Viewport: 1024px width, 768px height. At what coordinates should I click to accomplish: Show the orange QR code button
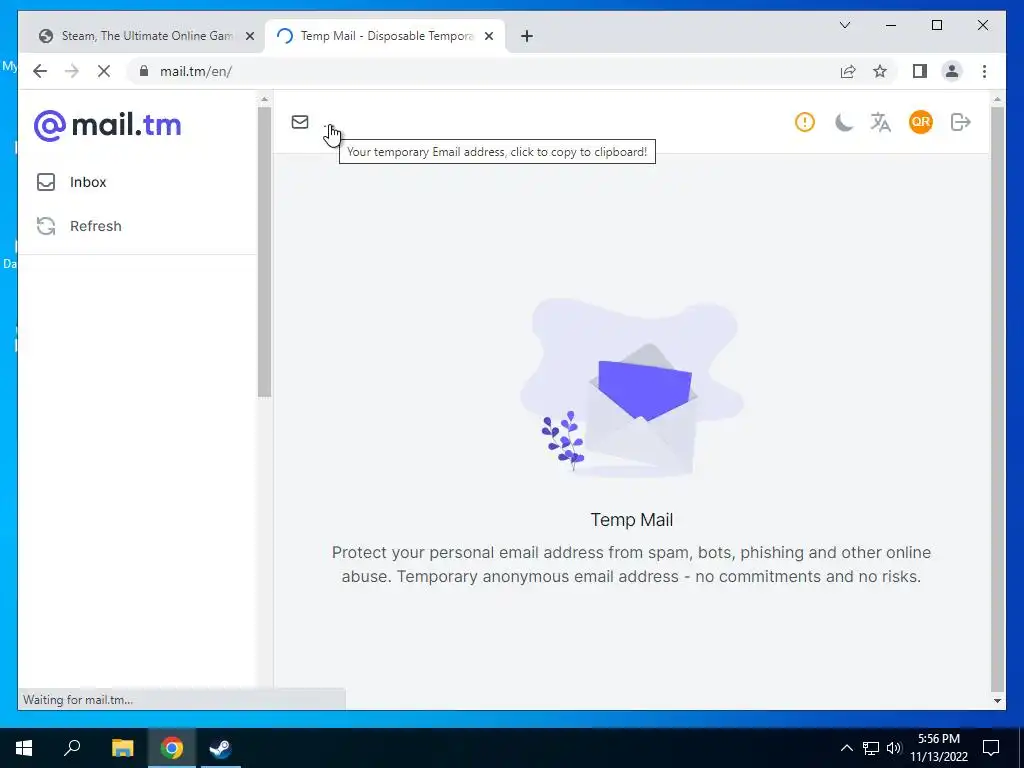point(921,122)
